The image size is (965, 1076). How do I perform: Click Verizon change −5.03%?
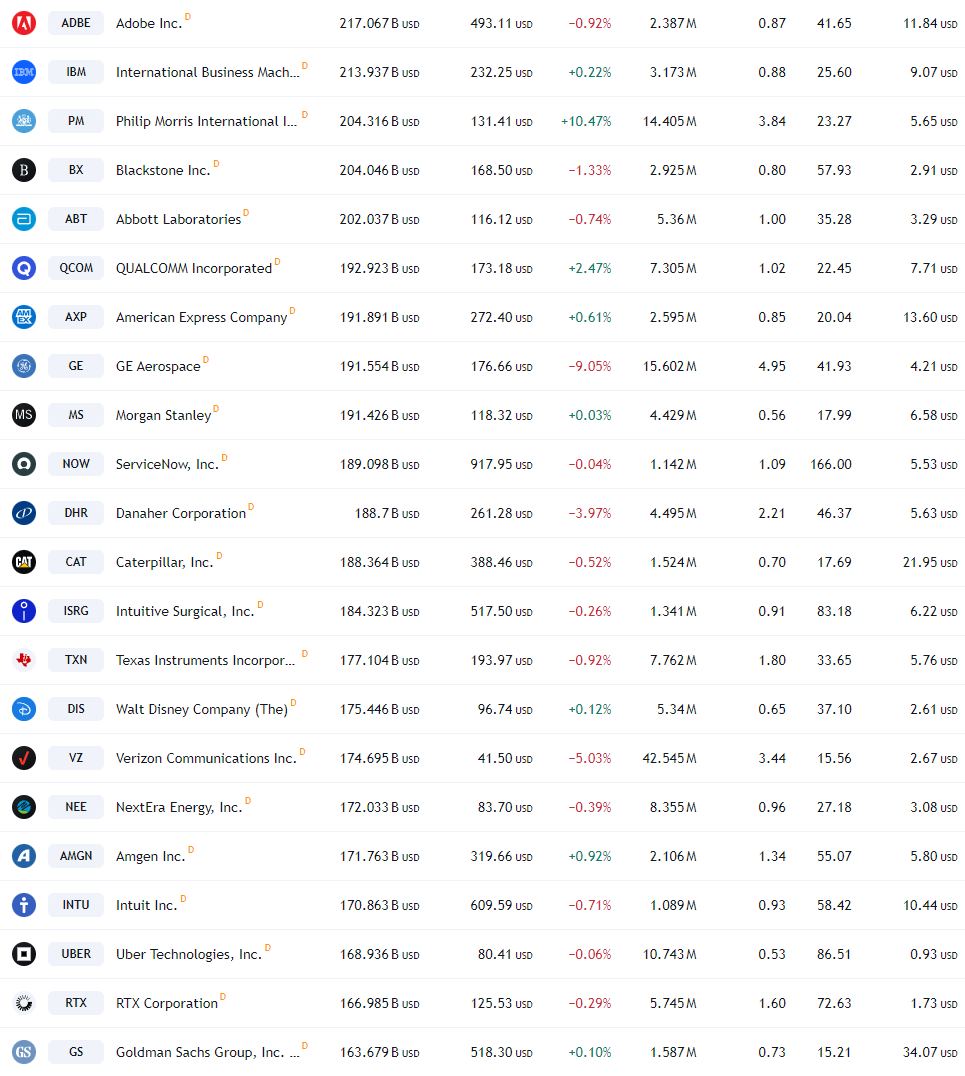590,758
